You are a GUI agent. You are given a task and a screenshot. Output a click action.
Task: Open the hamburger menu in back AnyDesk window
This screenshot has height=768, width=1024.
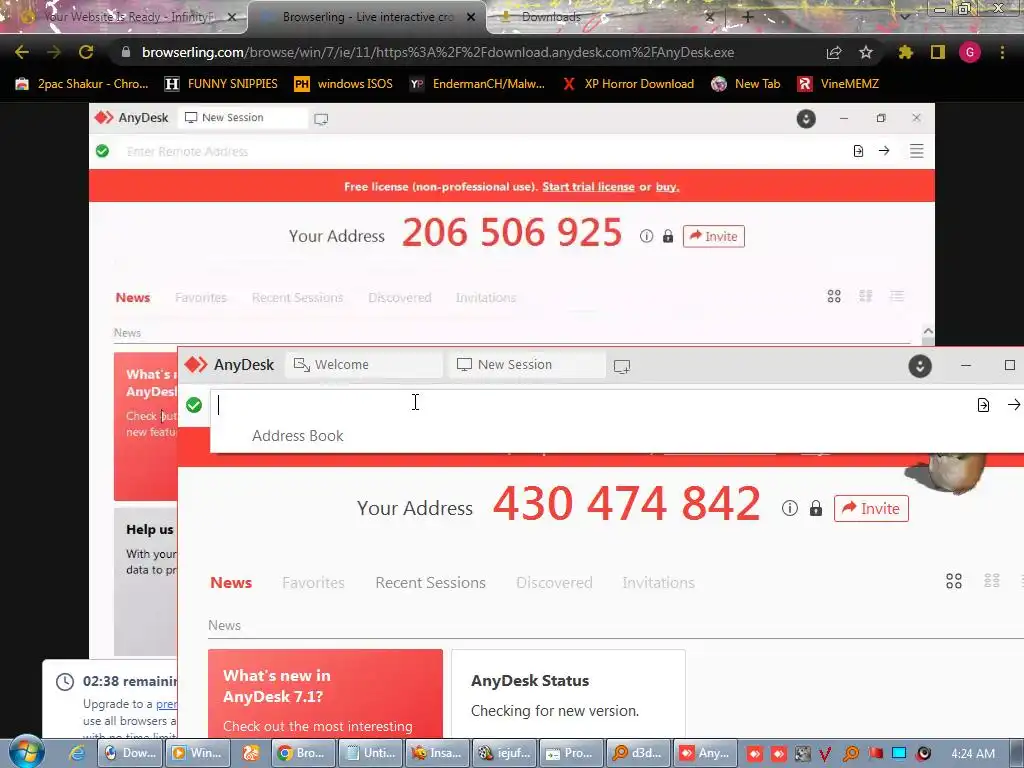coord(916,151)
